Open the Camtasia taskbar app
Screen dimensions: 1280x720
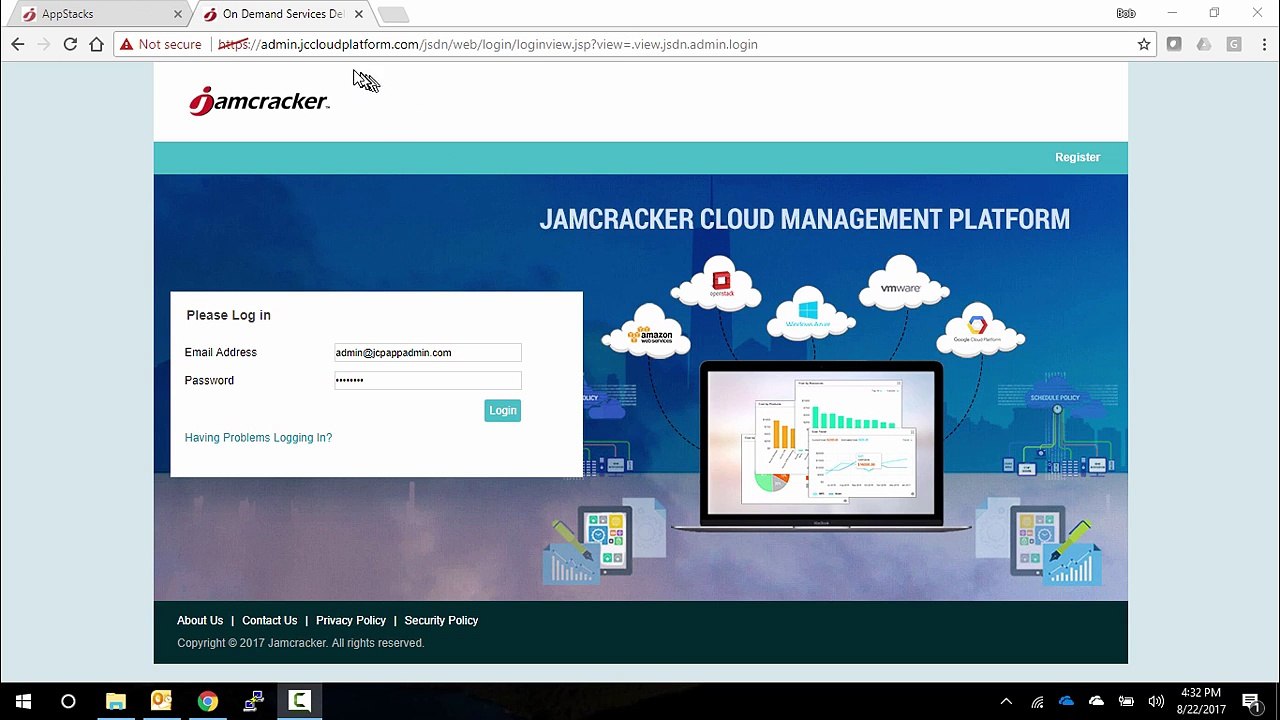click(299, 701)
